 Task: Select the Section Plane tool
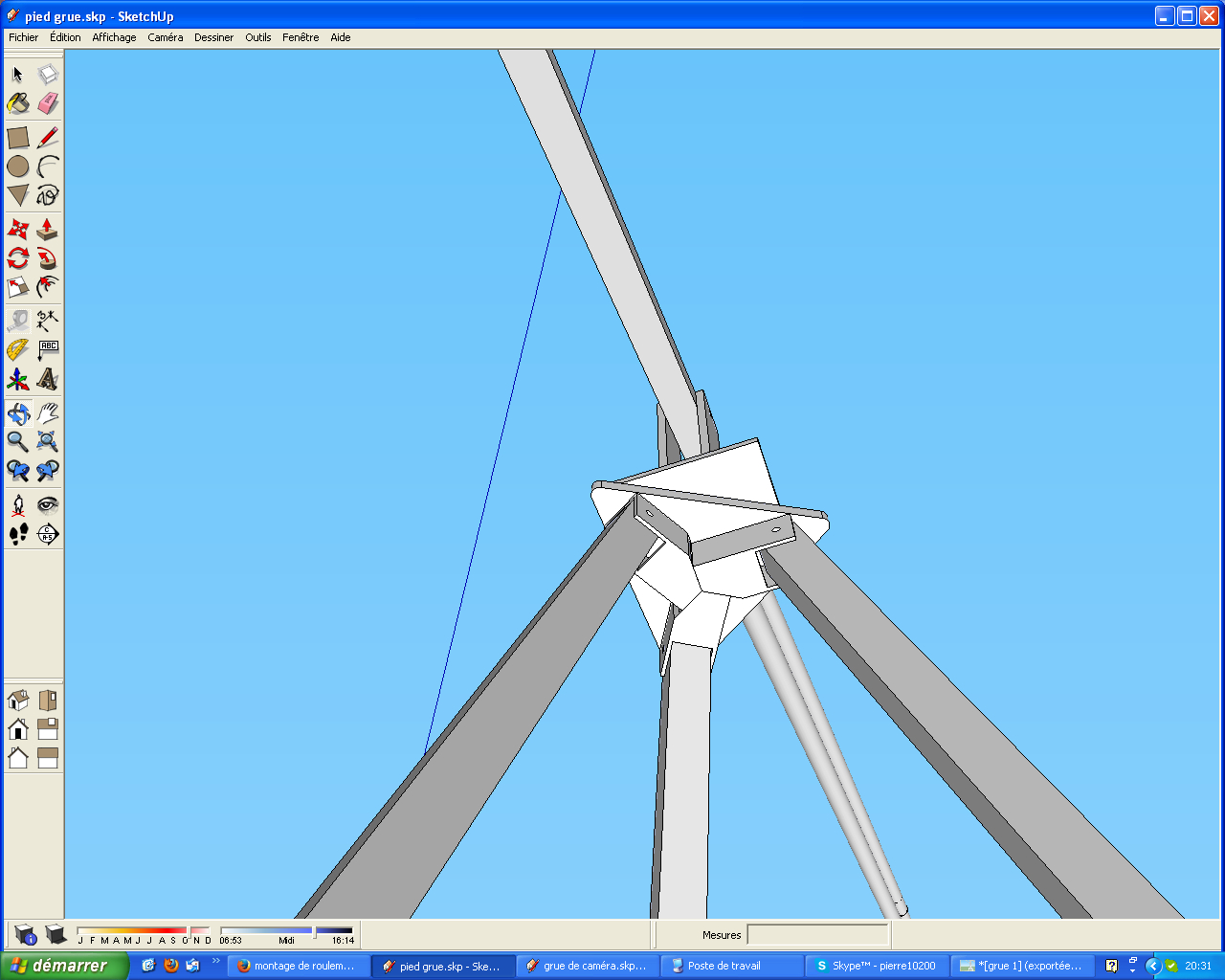click(x=48, y=534)
